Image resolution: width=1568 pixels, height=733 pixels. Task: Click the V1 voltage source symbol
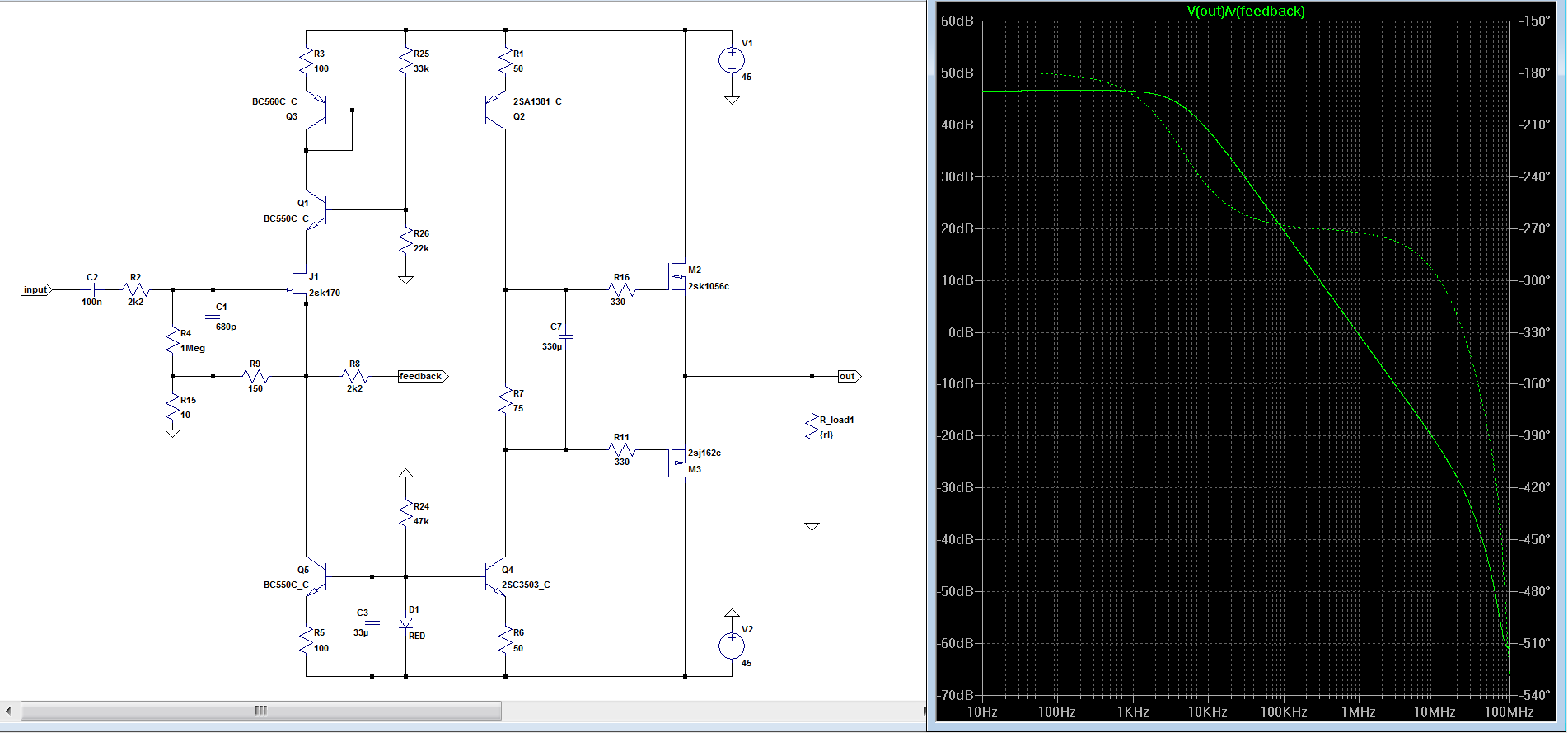tap(732, 60)
